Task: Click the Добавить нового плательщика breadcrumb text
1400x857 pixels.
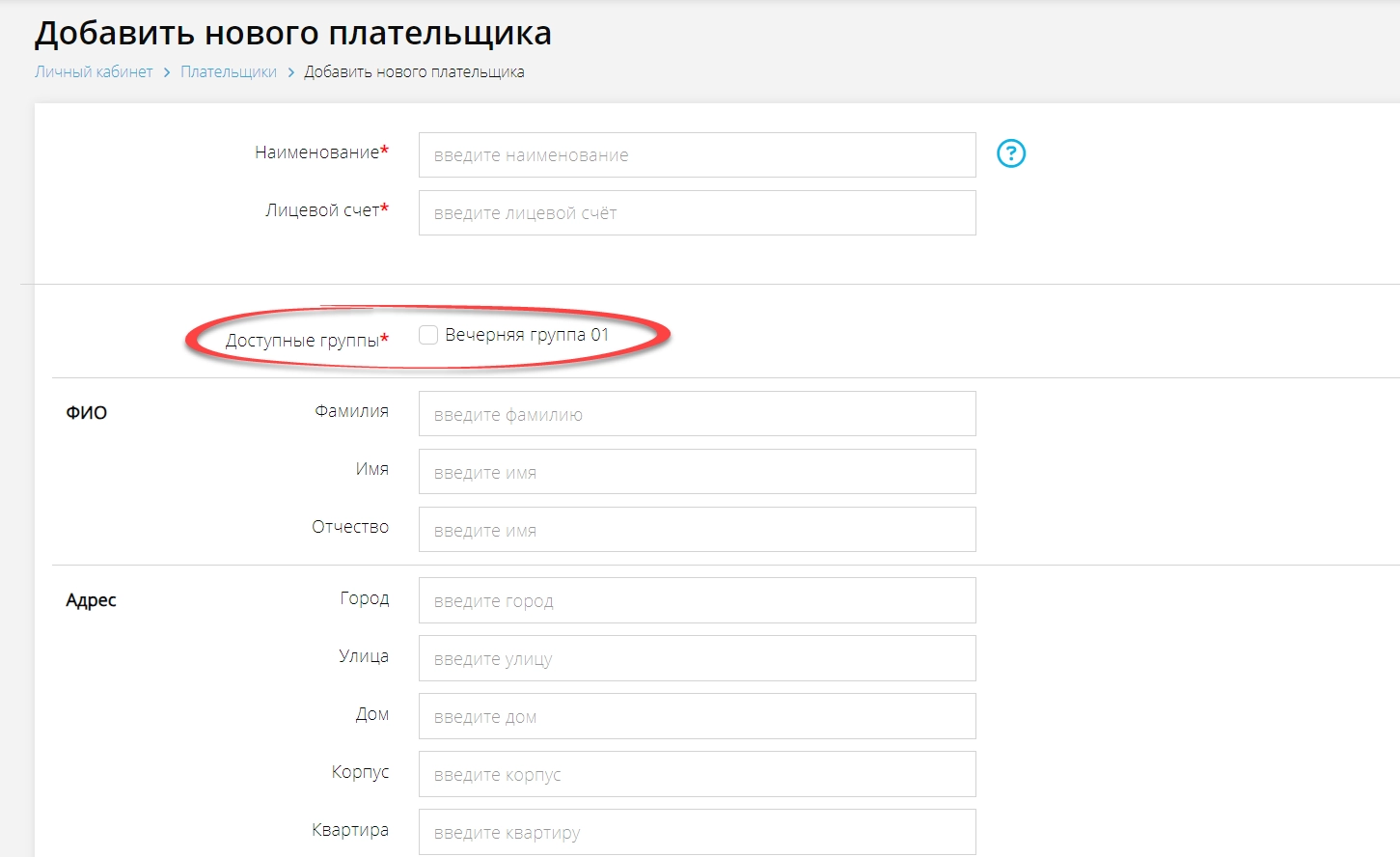Action: (x=414, y=71)
